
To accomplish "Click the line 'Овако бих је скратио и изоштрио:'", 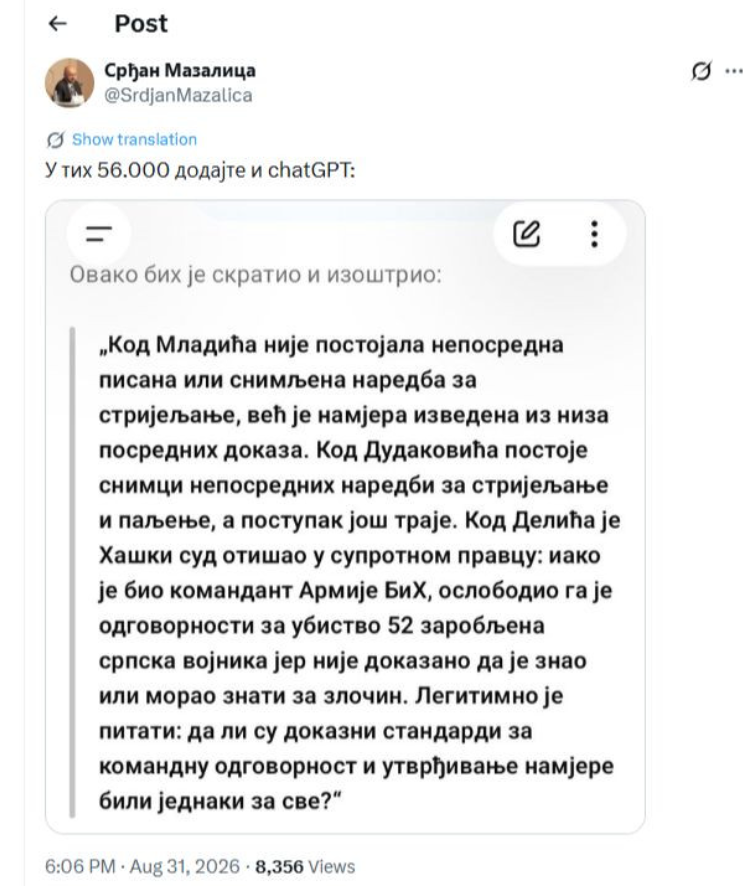I will (255, 275).
